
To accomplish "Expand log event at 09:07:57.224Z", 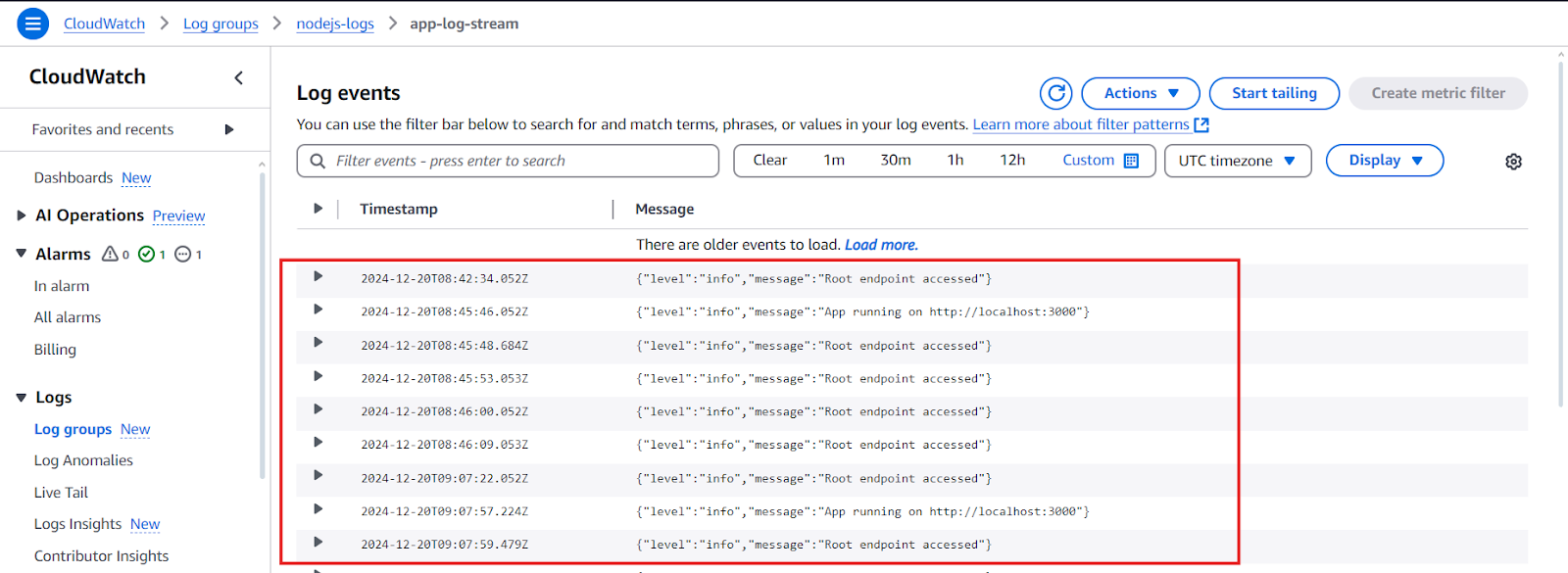I will 318,509.
